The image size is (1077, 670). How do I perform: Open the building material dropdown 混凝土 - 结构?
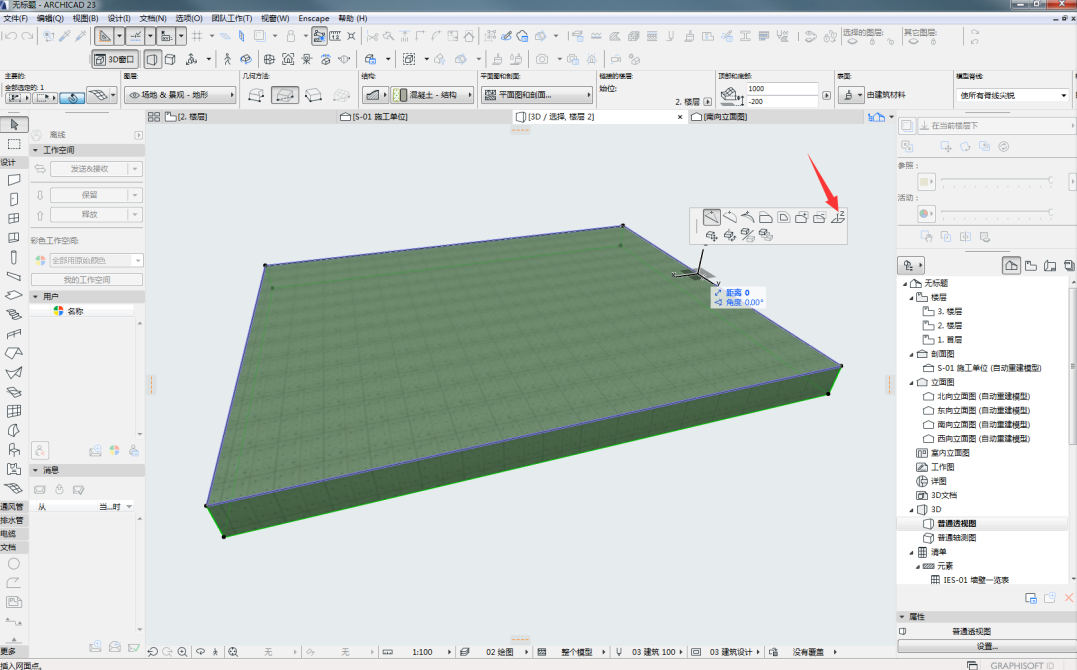click(431, 95)
